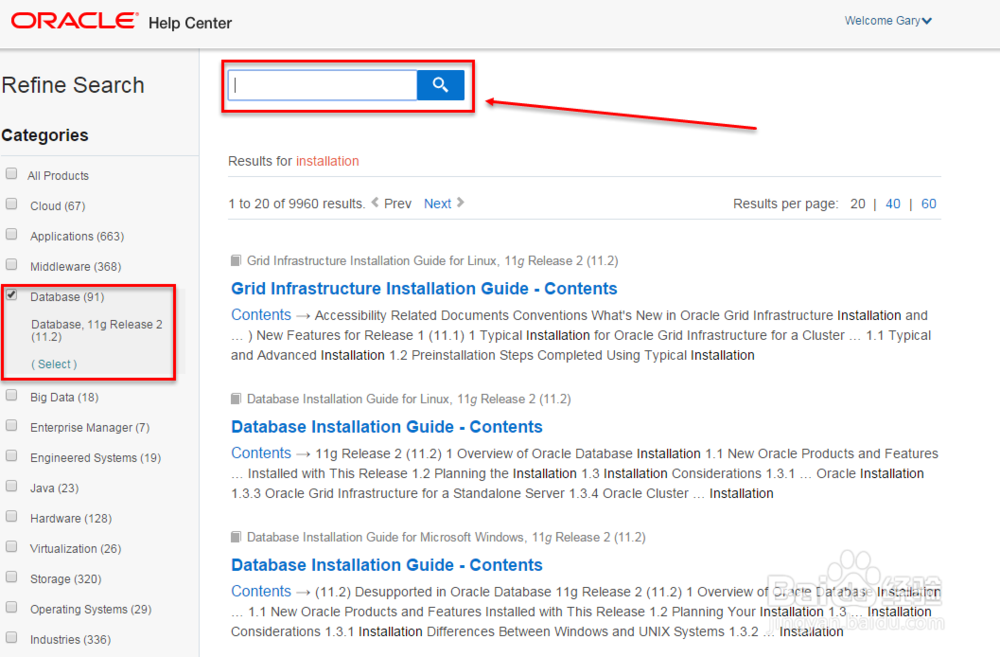The width and height of the screenshot is (1000, 657).
Task: Click book icon beside Installation Guide for Microsoft Windows
Action: click(x=236, y=537)
